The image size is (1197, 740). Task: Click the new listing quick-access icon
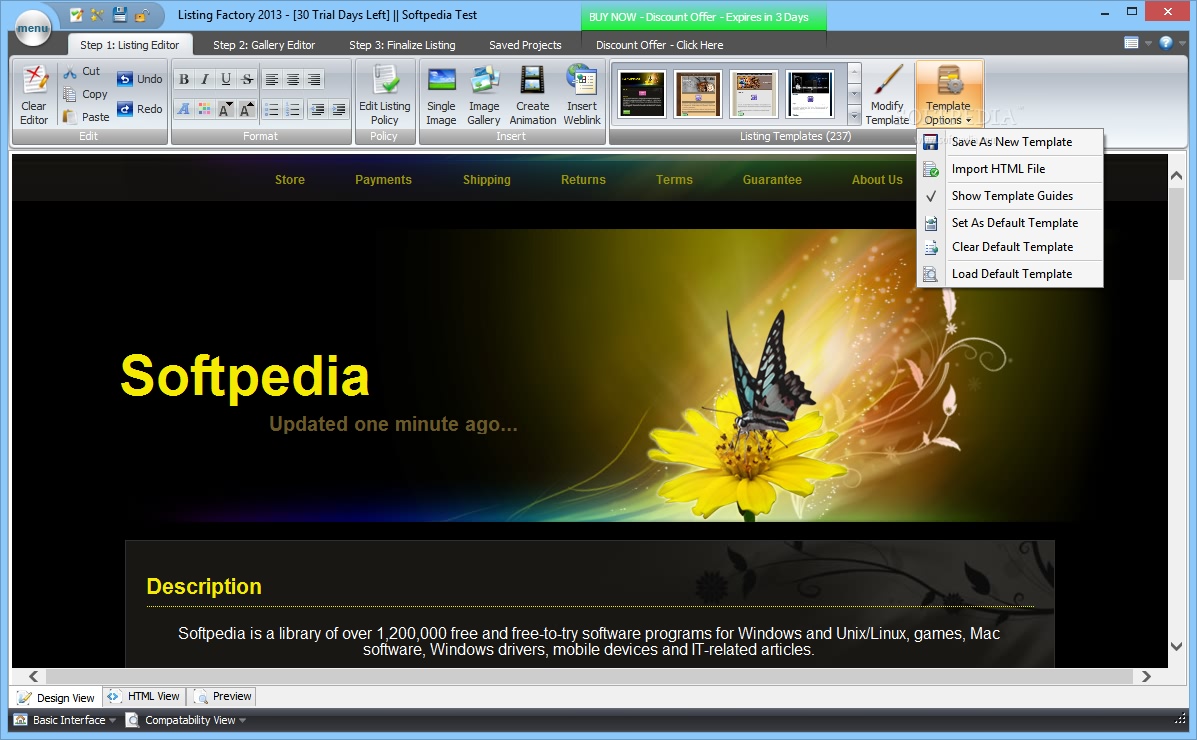pos(76,15)
